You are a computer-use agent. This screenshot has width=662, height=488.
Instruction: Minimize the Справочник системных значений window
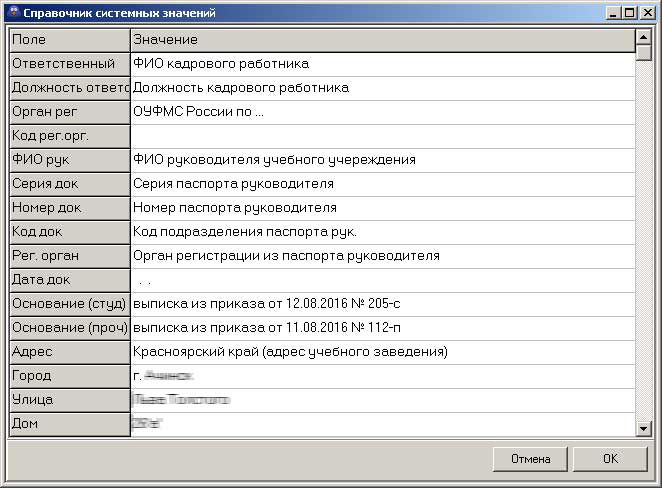tap(613, 13)
